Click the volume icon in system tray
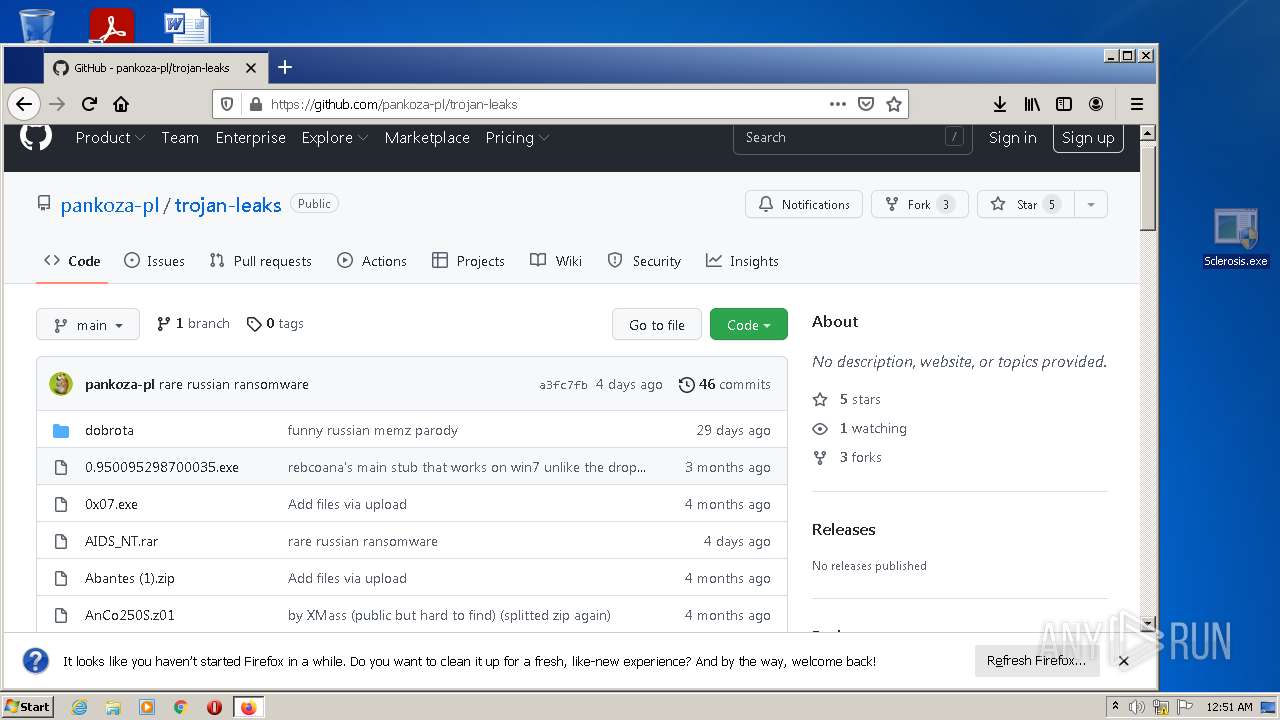 click(x=1137, y=707)
